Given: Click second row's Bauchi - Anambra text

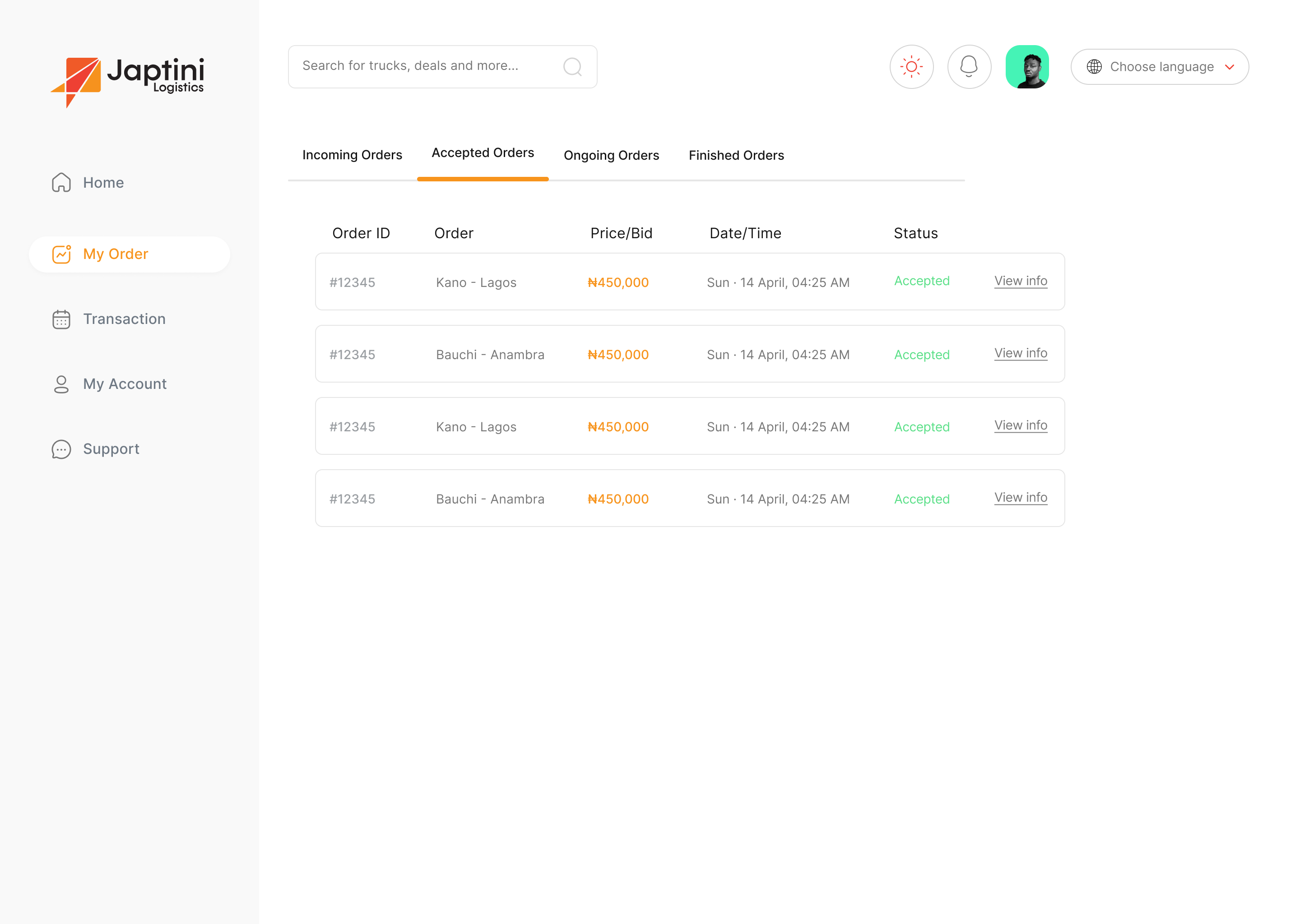Looking at the screenshot, I should tap(490, 355).
